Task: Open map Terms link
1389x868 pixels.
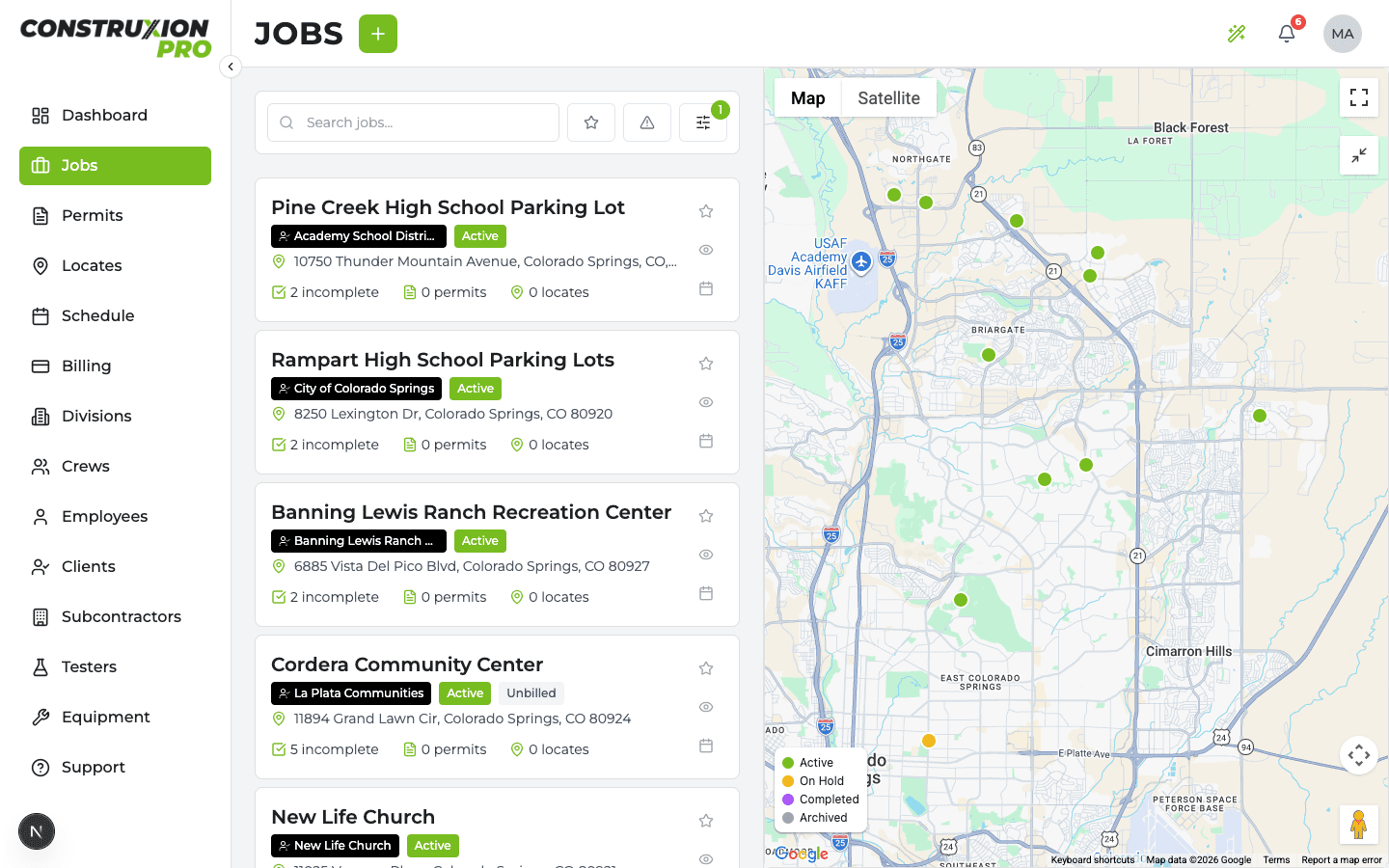Action: [1276, 860]
